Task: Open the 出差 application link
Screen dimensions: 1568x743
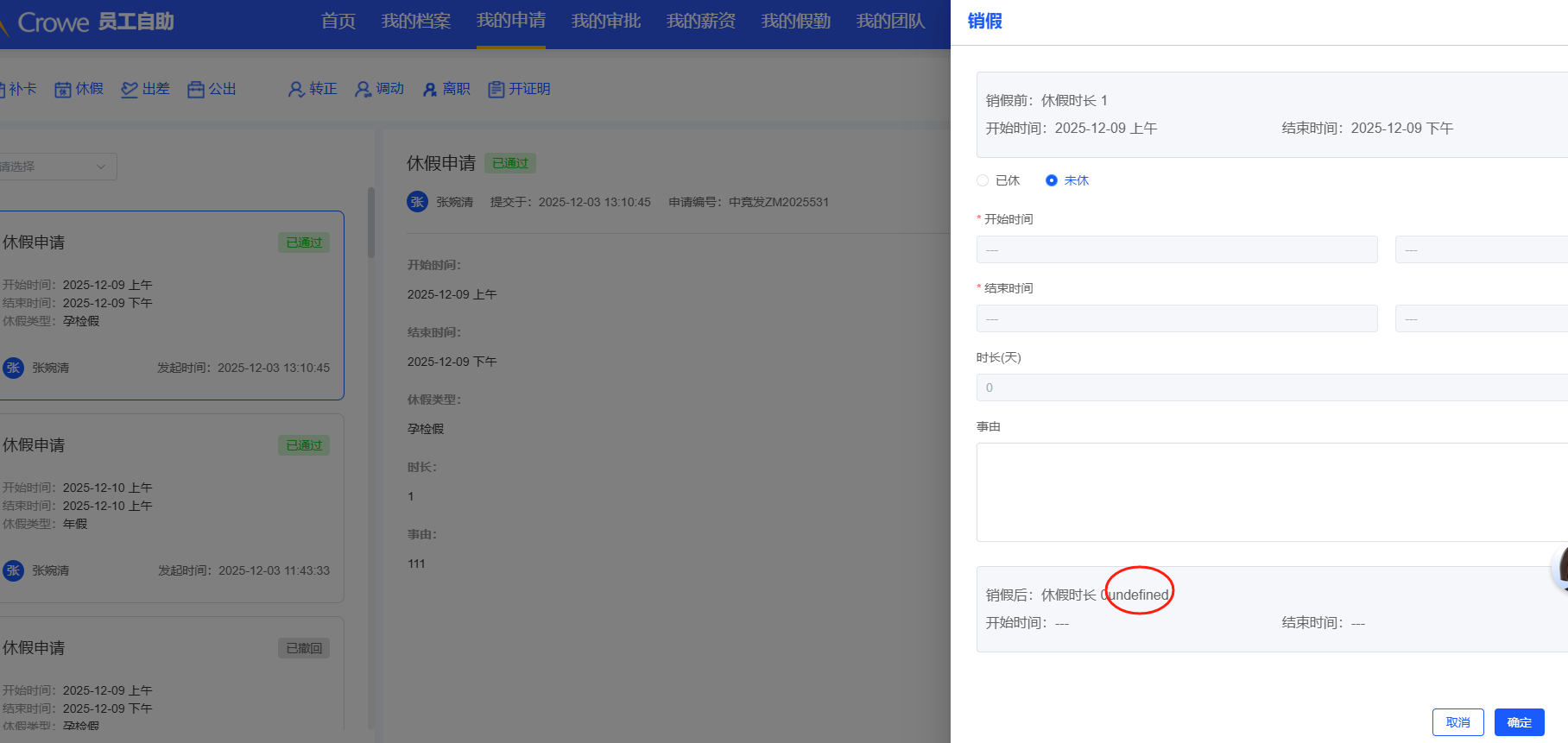Action: click(146, 89)
